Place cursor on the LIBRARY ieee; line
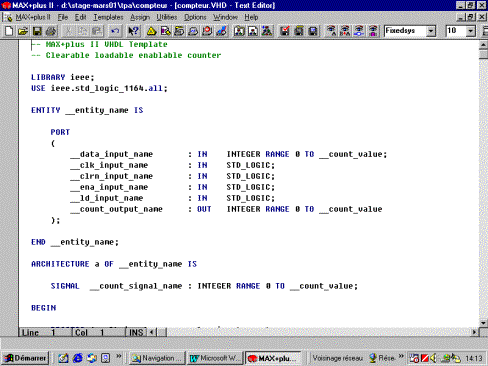Image resolution: width=488 pixels, height=366 pixels. 63,77
